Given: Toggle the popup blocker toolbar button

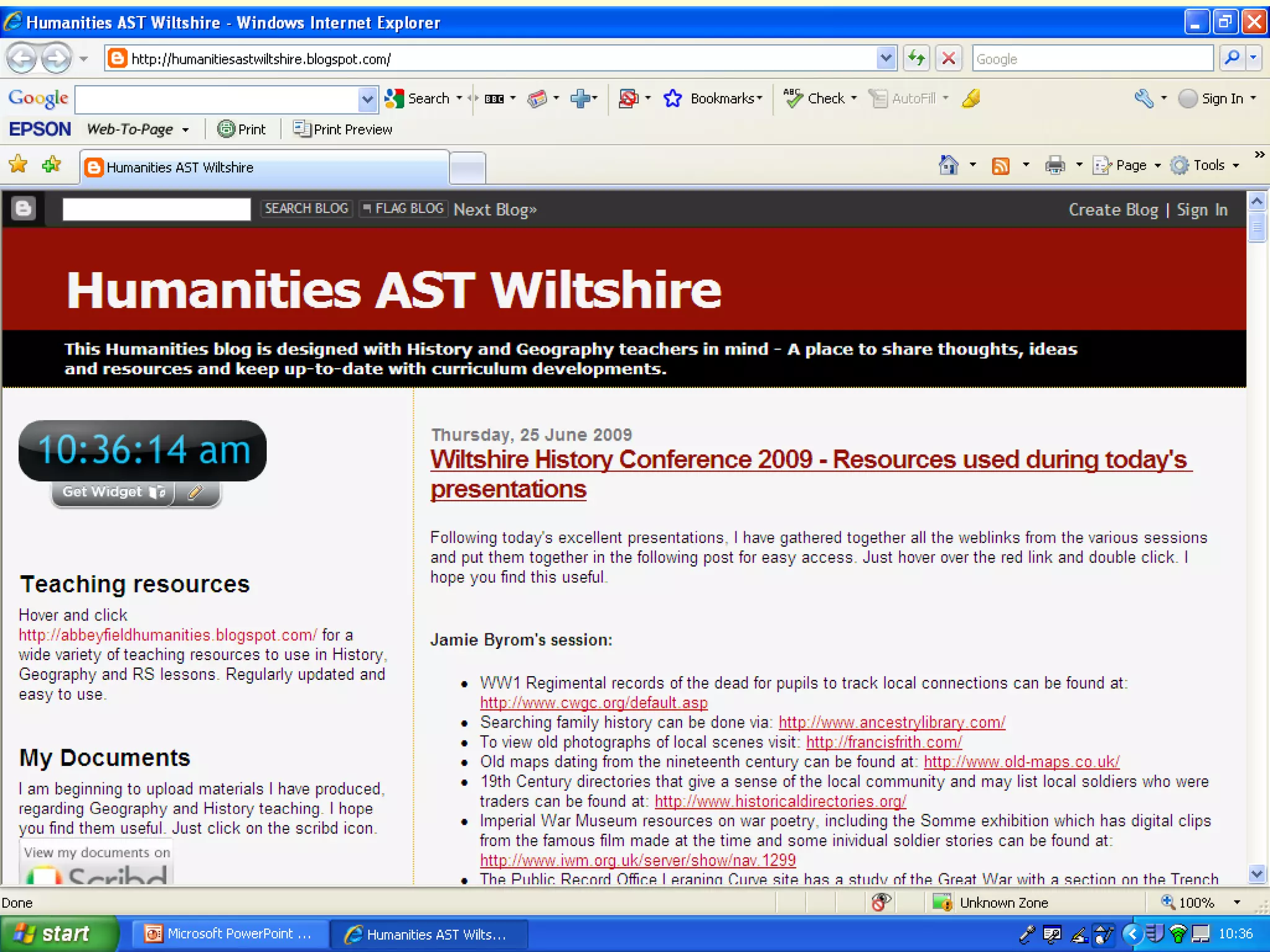Looking at the screenshot, I should tap(628, 99).
